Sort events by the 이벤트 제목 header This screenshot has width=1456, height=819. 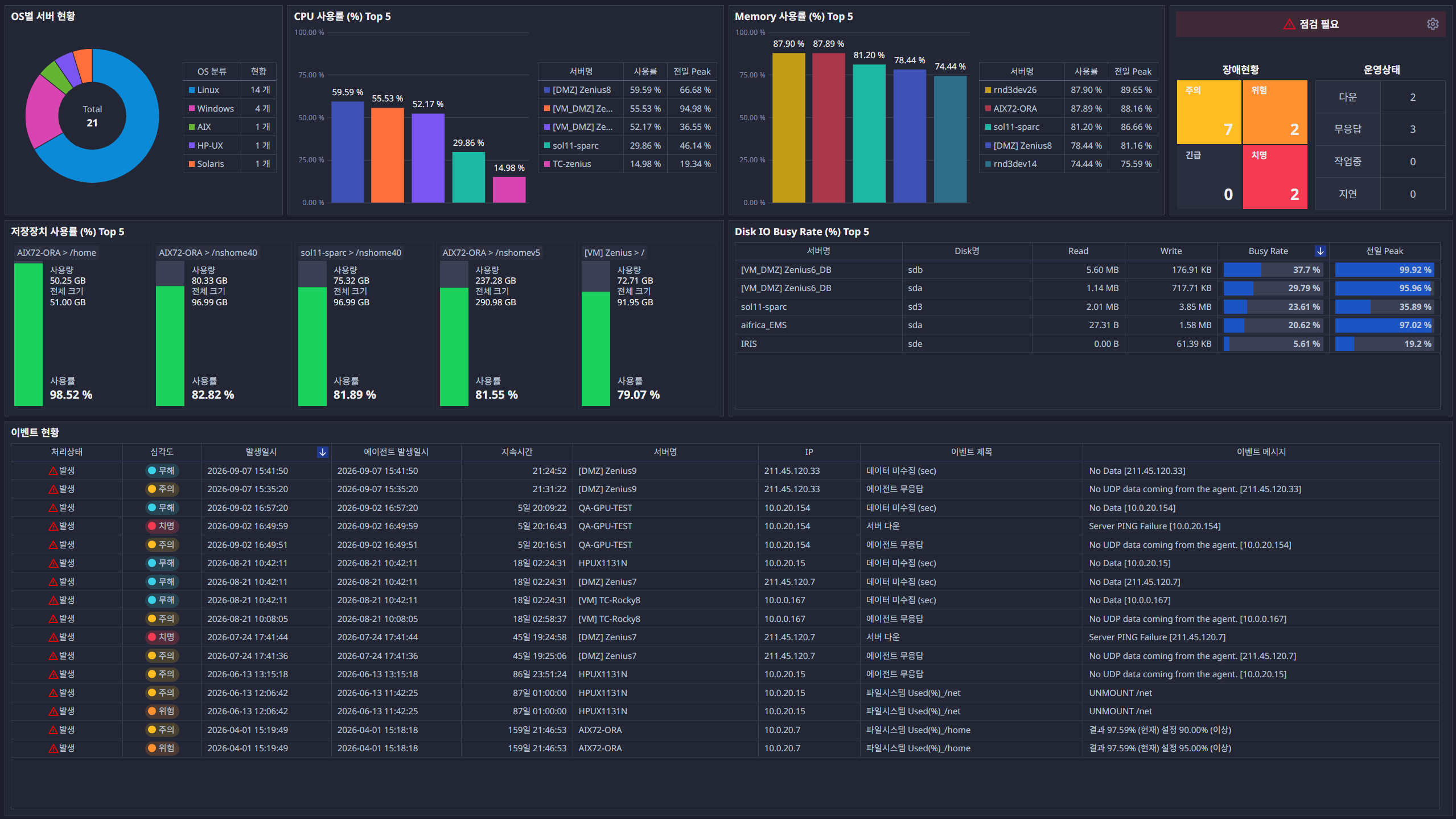tap(971, 452)
